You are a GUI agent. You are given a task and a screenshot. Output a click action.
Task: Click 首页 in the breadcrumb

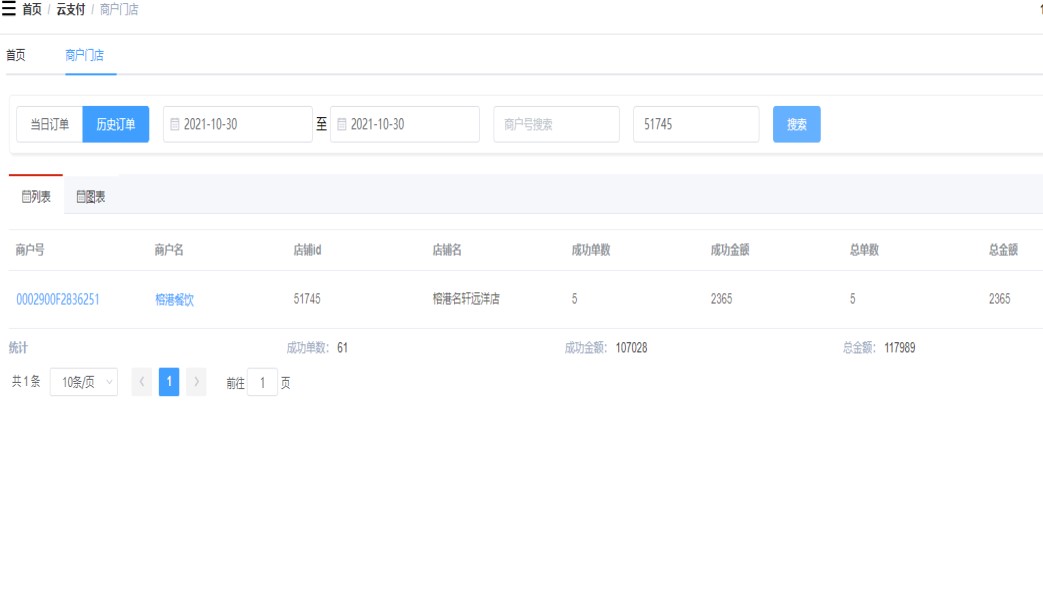click(32, 10)
